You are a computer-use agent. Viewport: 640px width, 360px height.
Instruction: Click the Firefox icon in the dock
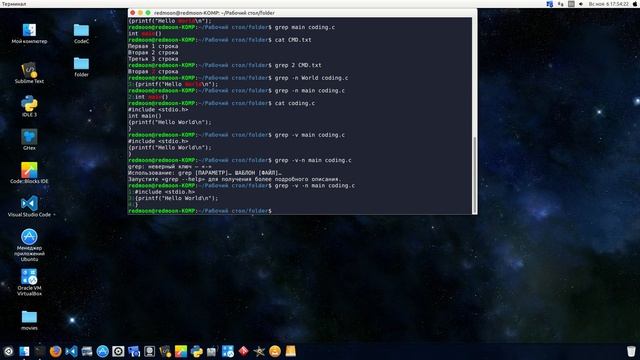[56, 351]
